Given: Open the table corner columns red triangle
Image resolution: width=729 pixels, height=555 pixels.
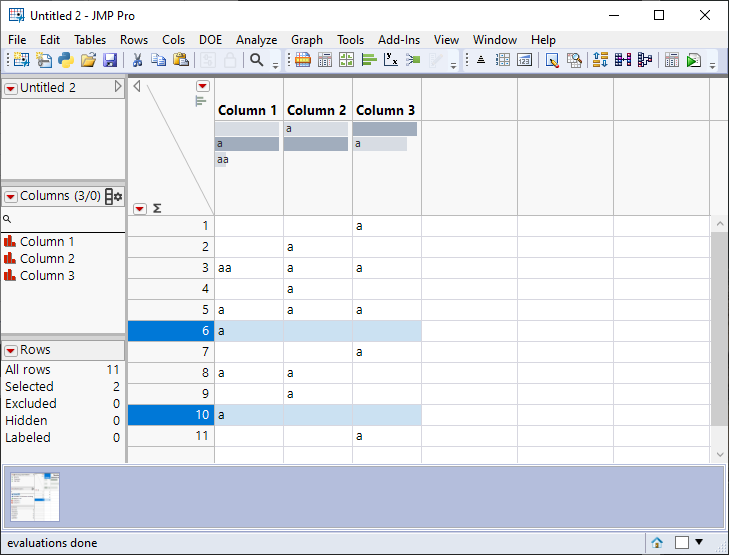Looking at the screenshot, I should (203, 86).
